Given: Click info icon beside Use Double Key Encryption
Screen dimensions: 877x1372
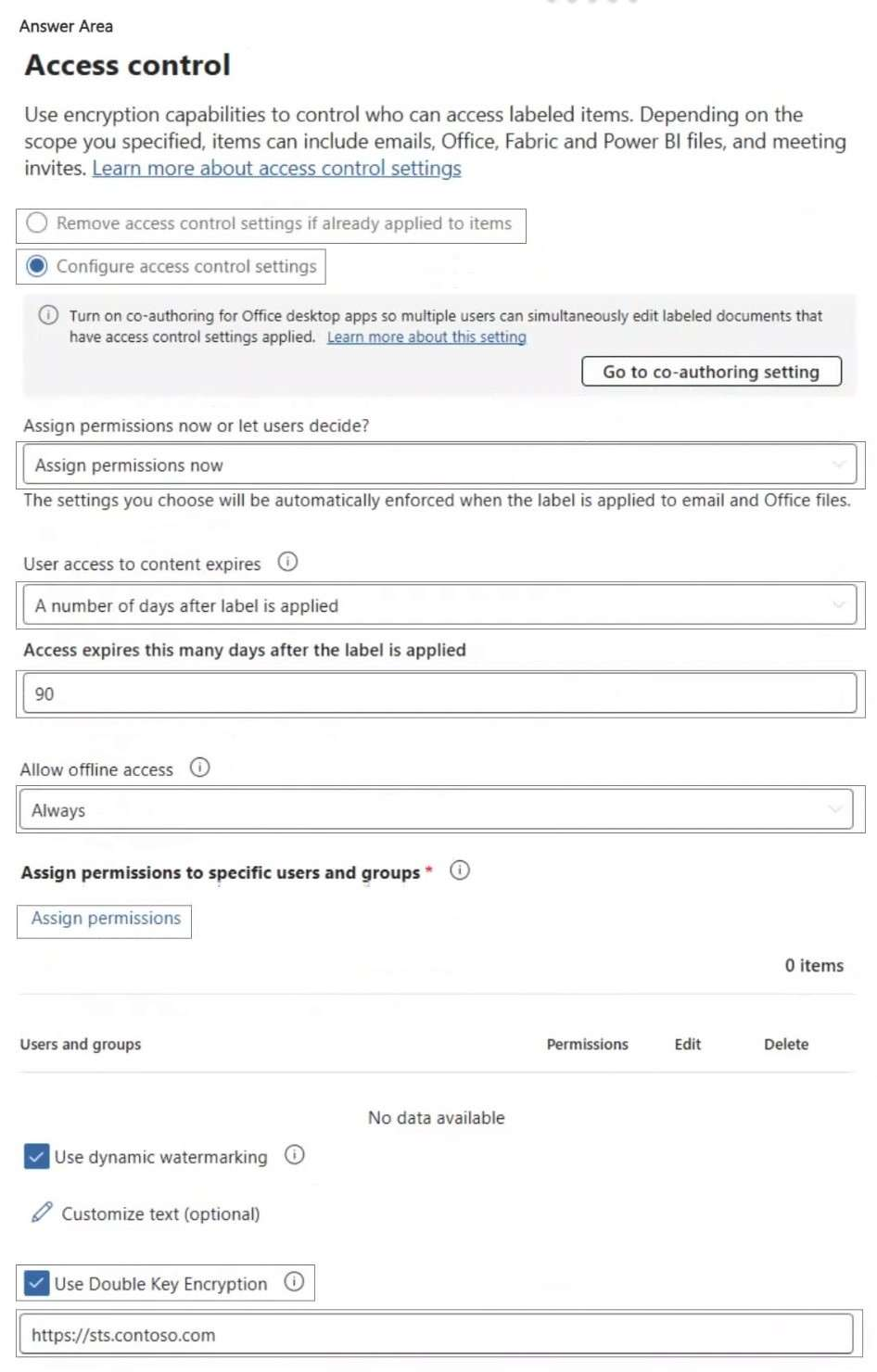Looking at the screenshot, I should (294, 1282).
